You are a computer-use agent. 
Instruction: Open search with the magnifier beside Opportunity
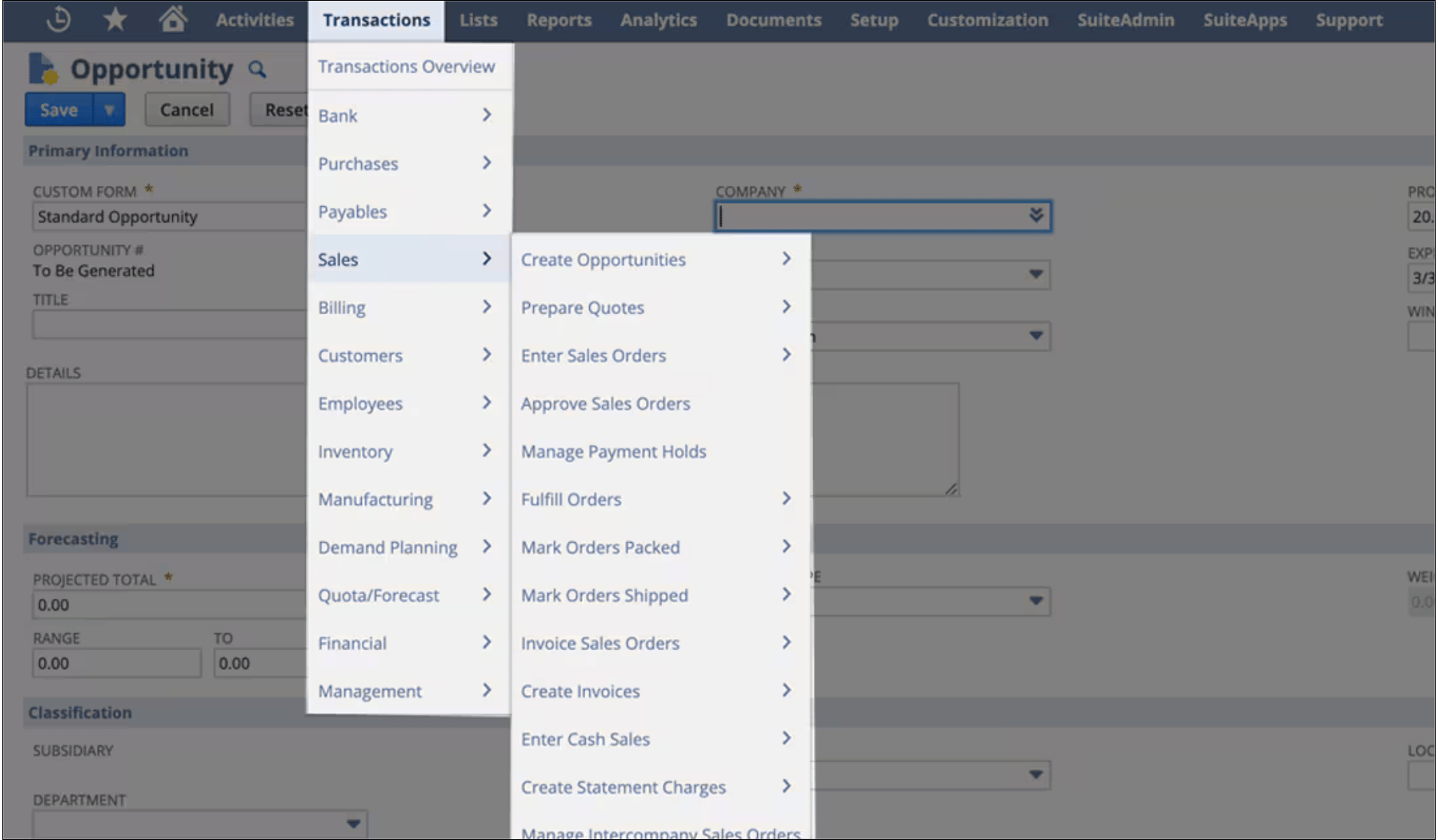(258, 69)
